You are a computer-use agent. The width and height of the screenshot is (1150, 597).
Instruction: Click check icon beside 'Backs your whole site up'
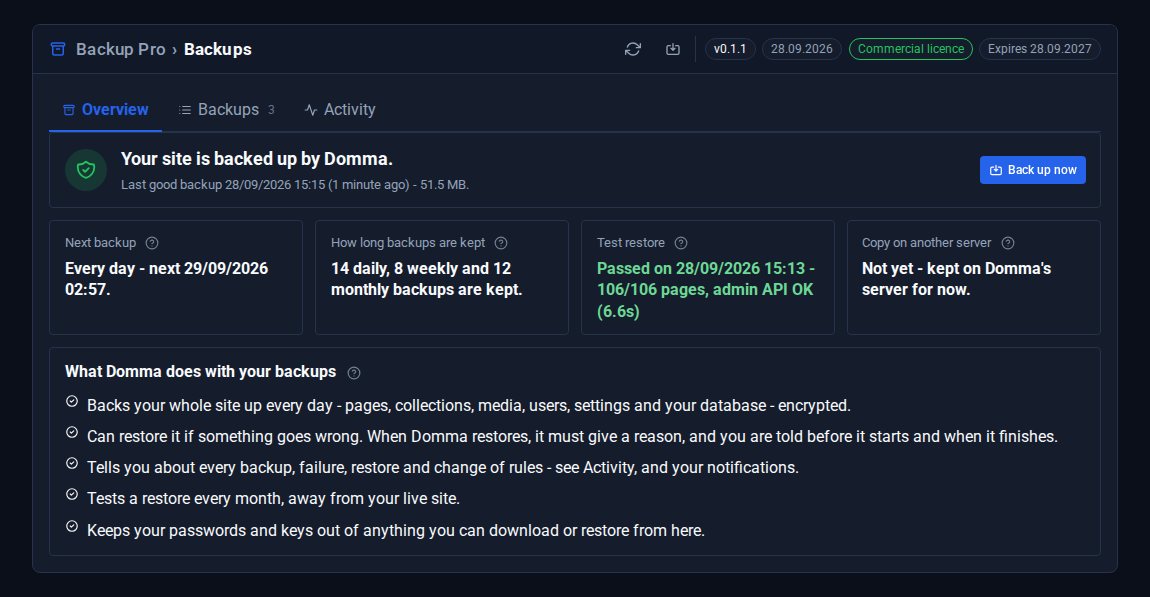(72, 401)
